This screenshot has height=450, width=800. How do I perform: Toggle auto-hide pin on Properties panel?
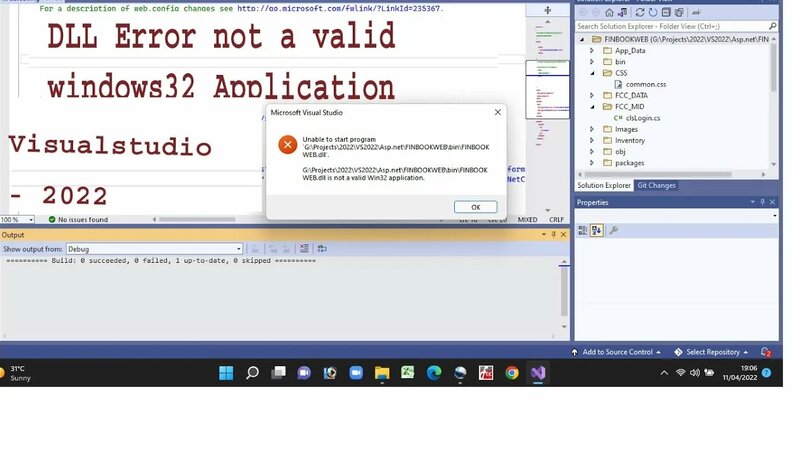tap(763, 202)
